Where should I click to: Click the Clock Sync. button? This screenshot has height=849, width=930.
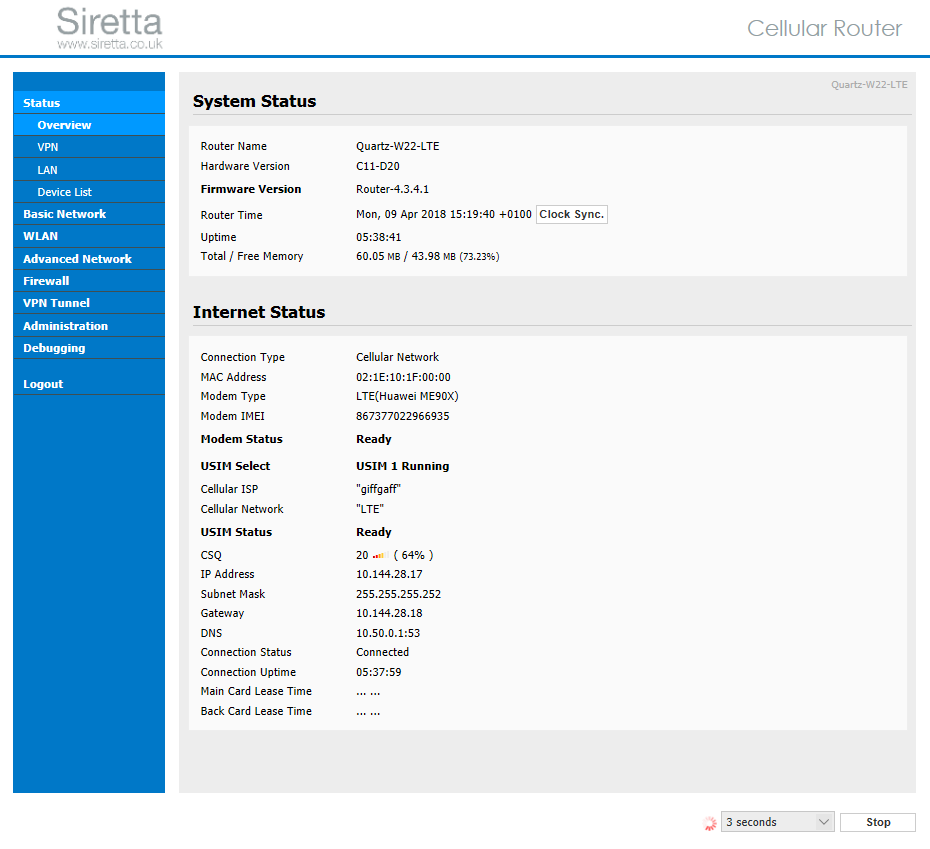coord(571,214)
